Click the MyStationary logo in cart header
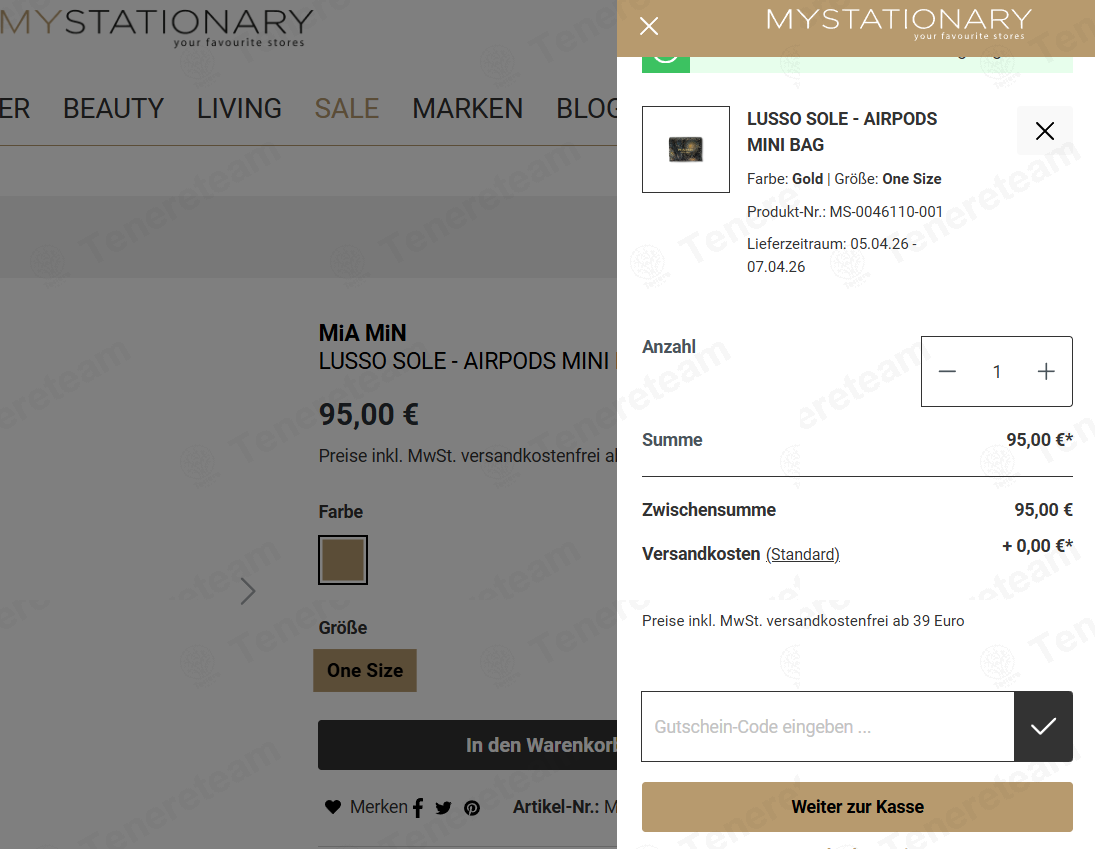1095x849 pixels. point(899,24)
